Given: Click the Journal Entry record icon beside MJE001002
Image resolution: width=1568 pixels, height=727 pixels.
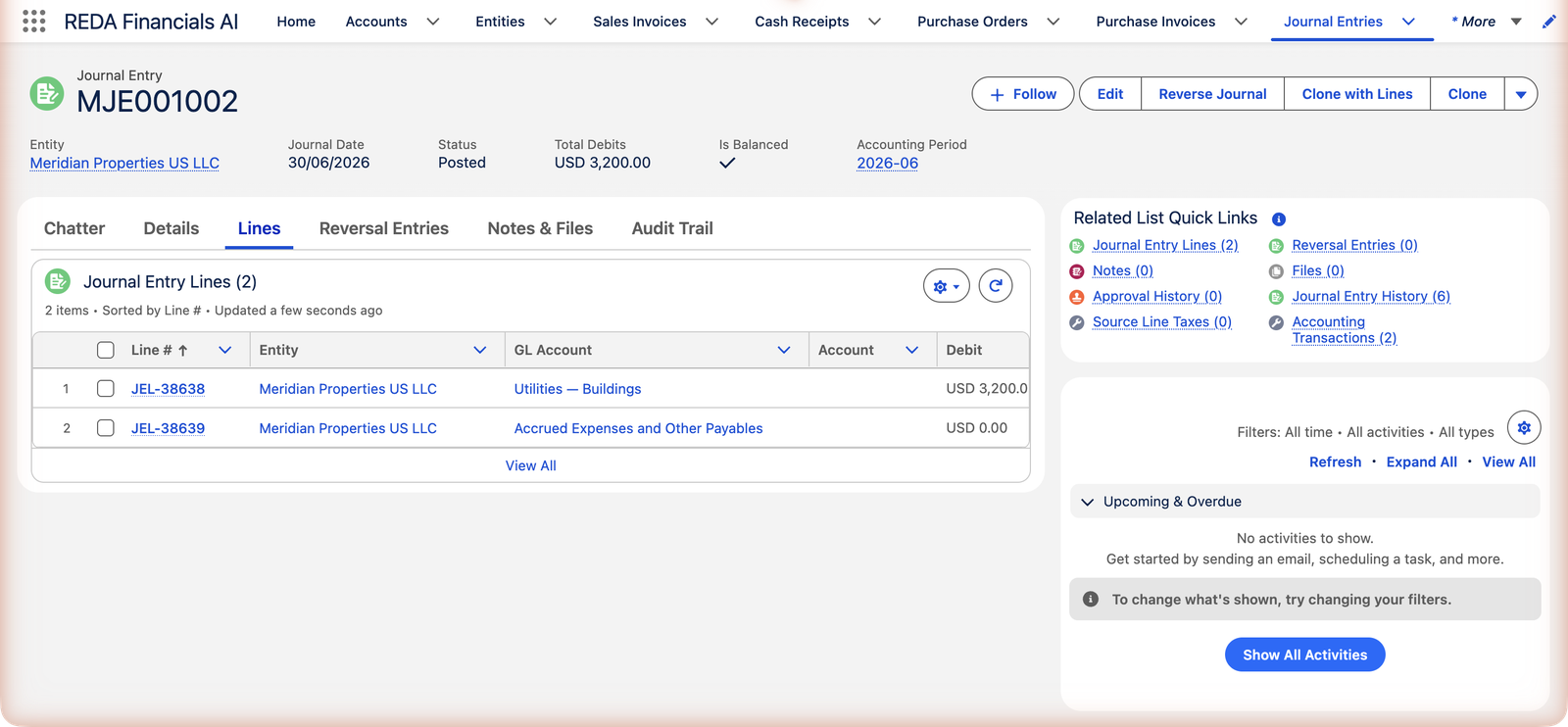Looking at the screenshot, I should 46,94.
